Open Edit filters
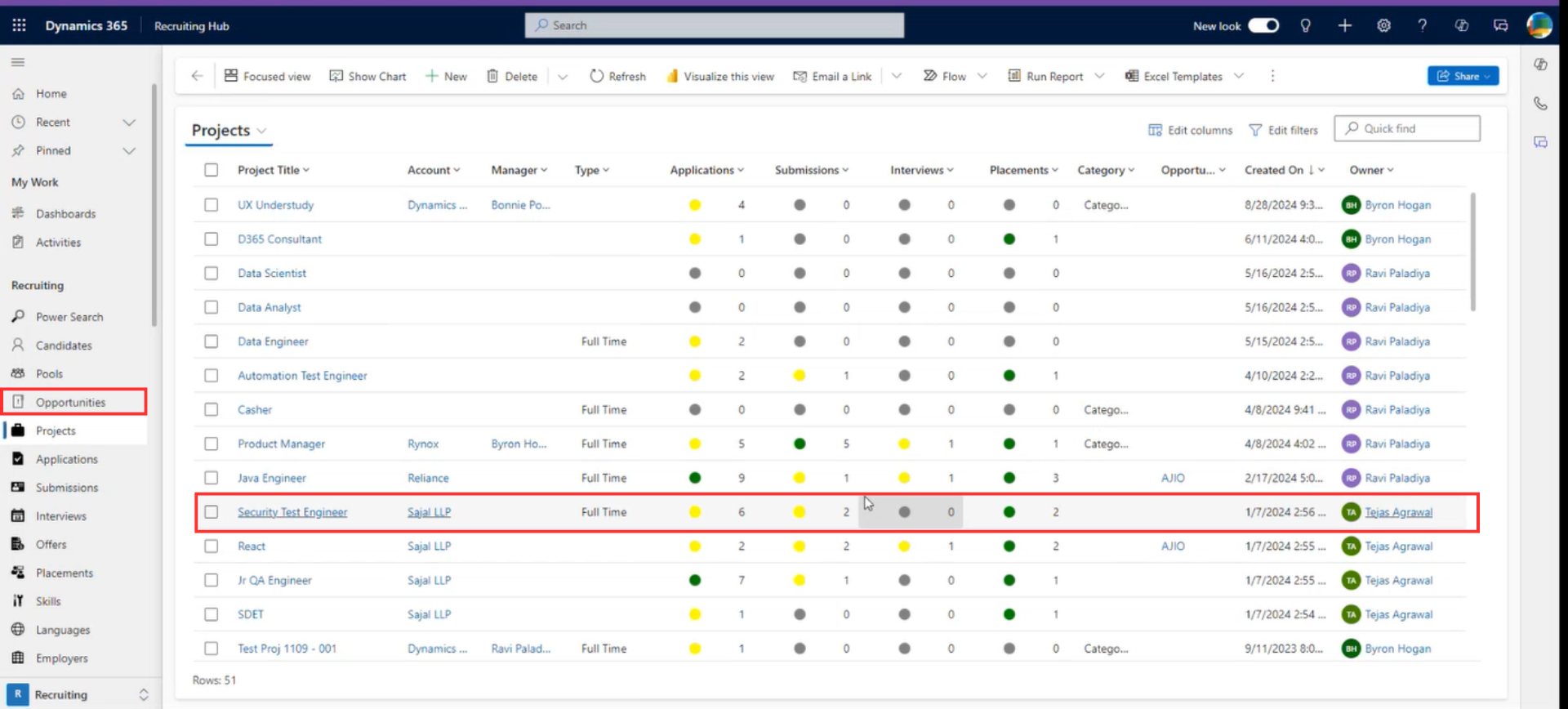1568x709 pixels. coord(1283,130)
